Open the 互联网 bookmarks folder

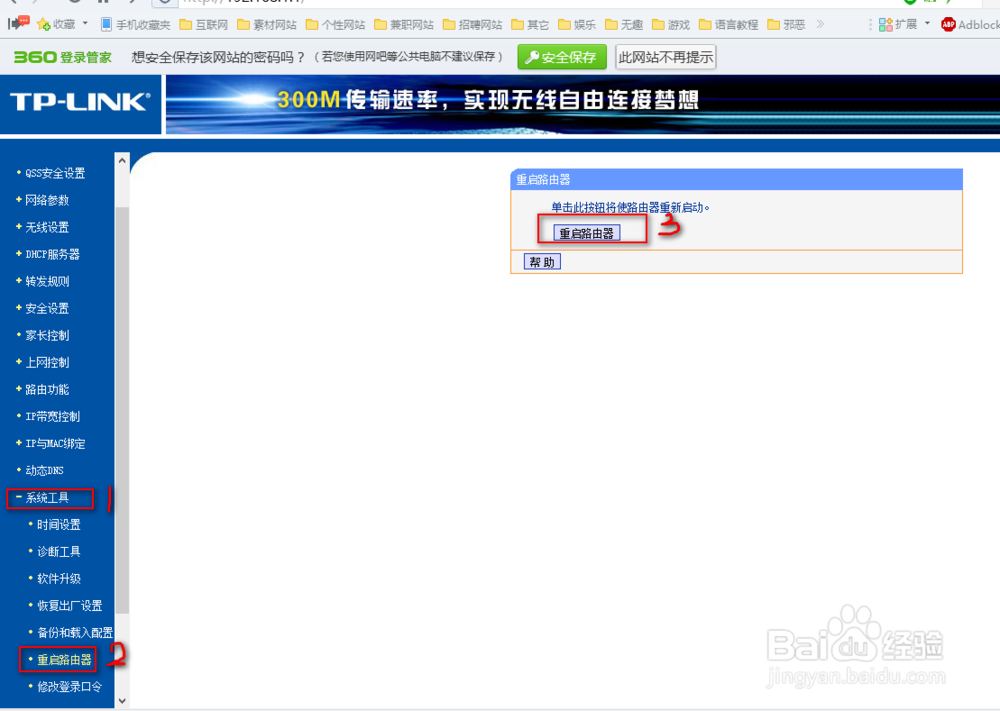coord(205,24)
